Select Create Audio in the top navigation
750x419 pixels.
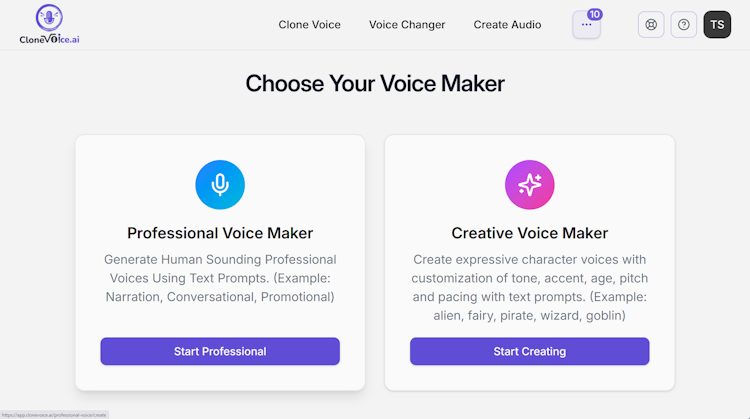click(507, 25)
